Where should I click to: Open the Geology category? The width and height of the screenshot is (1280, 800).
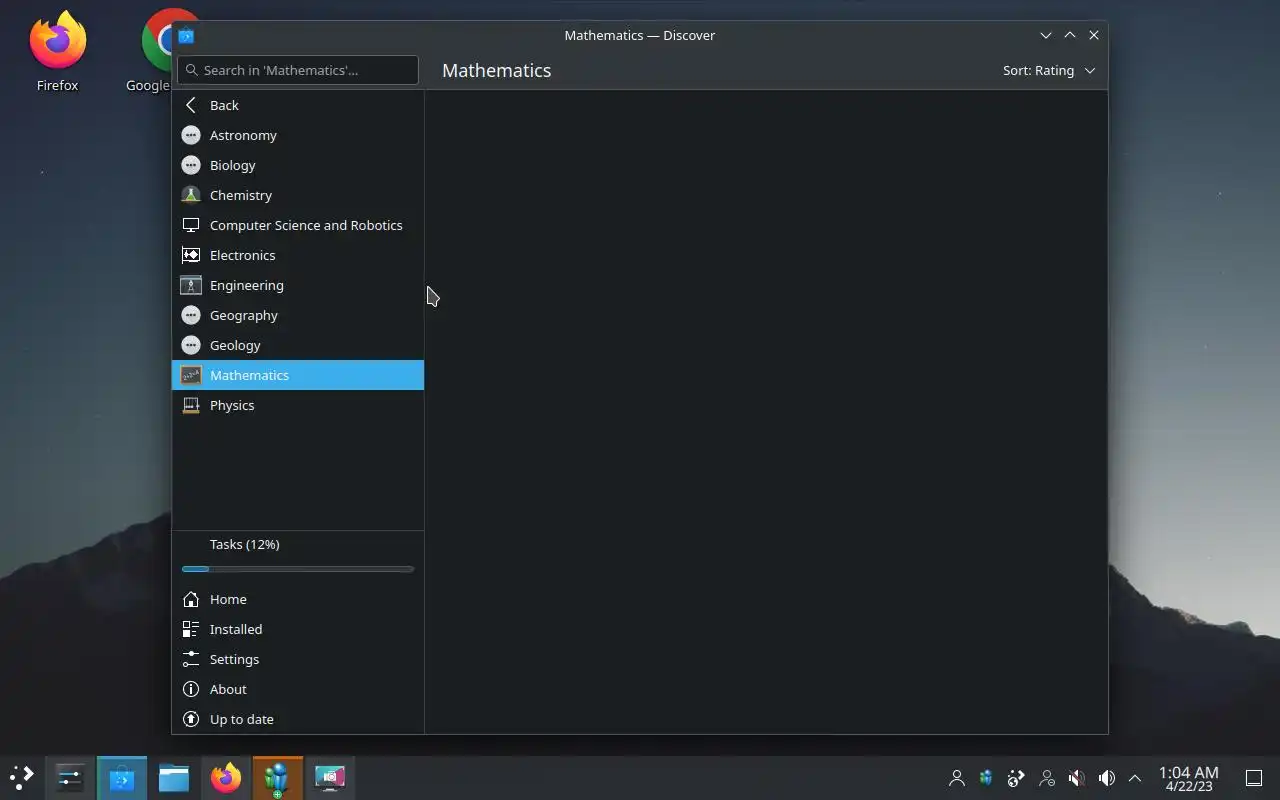click(298, 345)
